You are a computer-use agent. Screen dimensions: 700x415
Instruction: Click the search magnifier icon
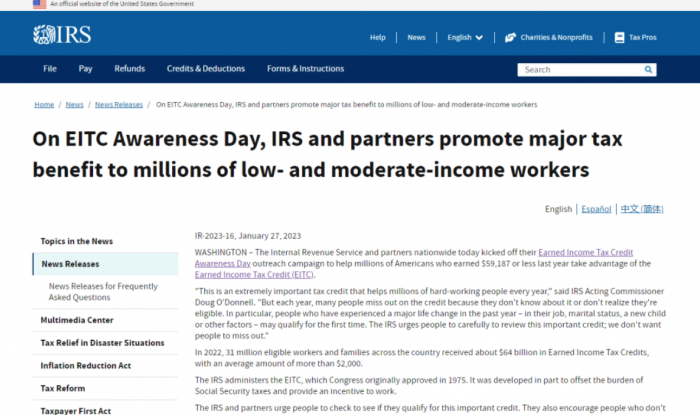[x=650, y=70]
